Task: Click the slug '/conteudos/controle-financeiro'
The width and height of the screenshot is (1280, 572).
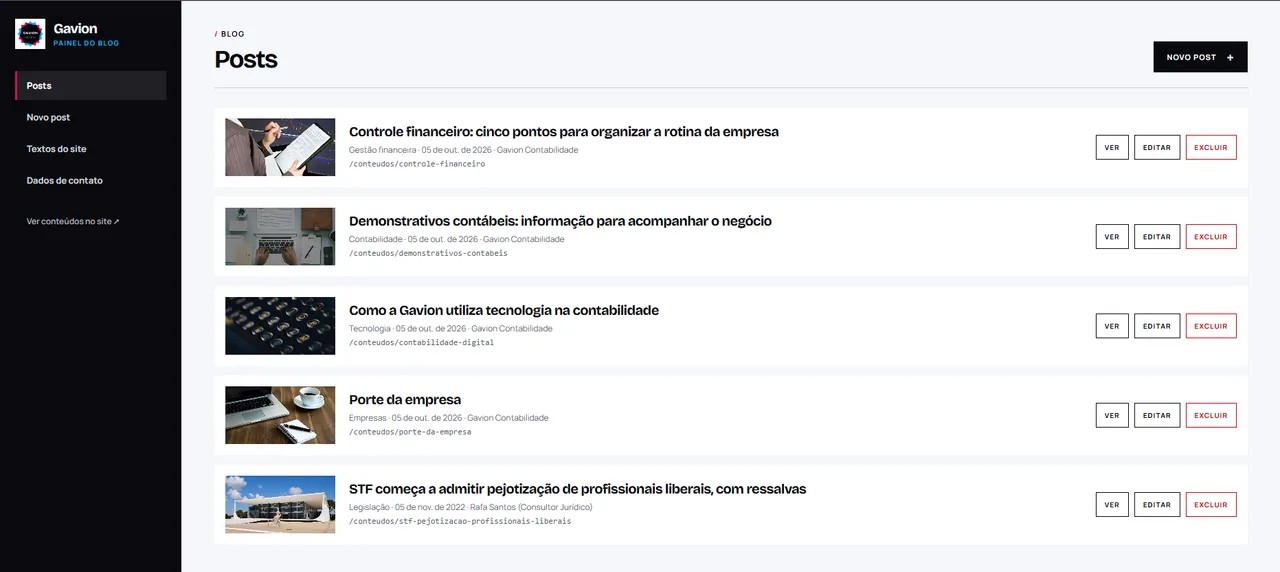Action: pyautogui.click(x=417, y=164)
